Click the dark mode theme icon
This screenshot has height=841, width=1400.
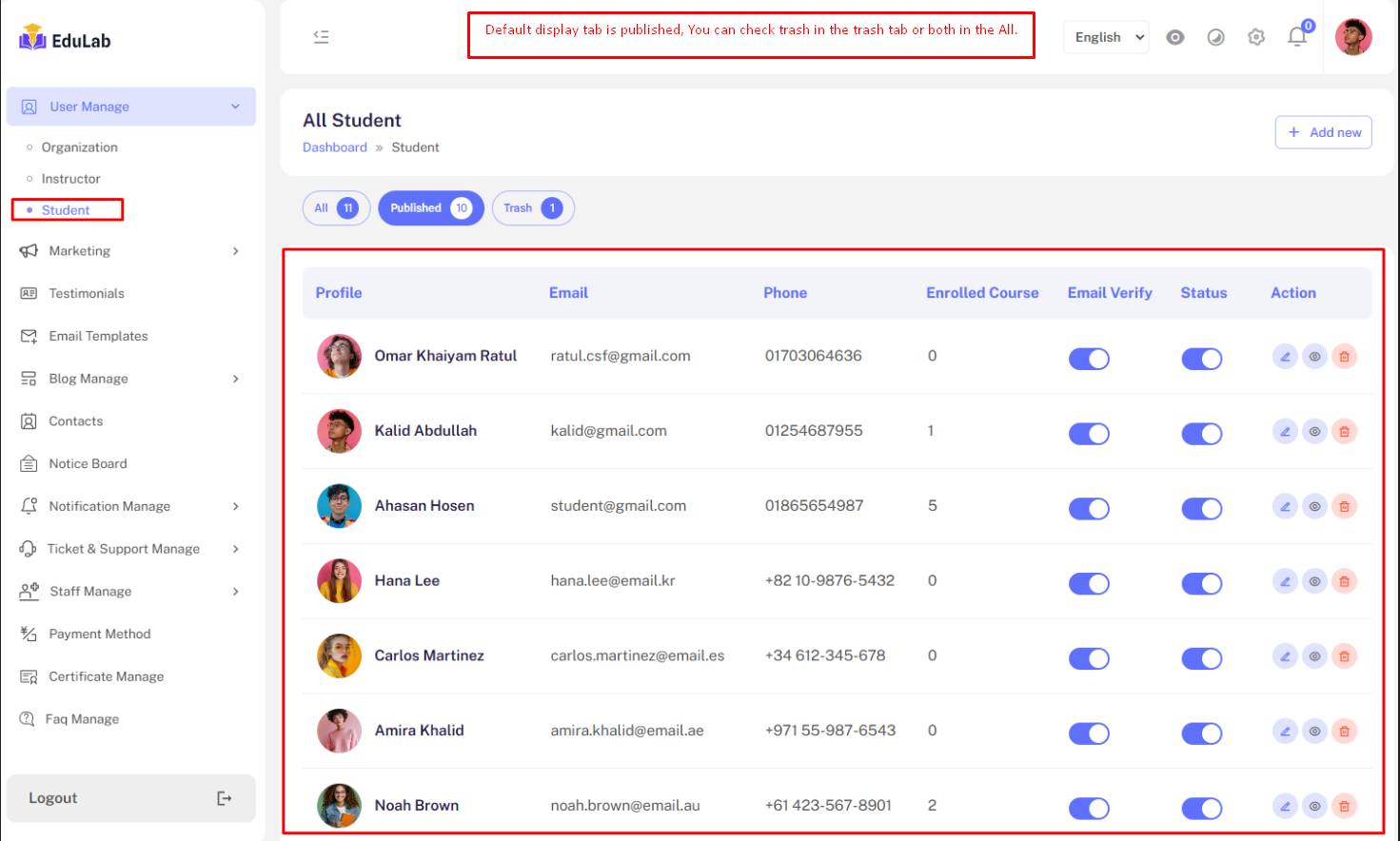point(1215,37)
